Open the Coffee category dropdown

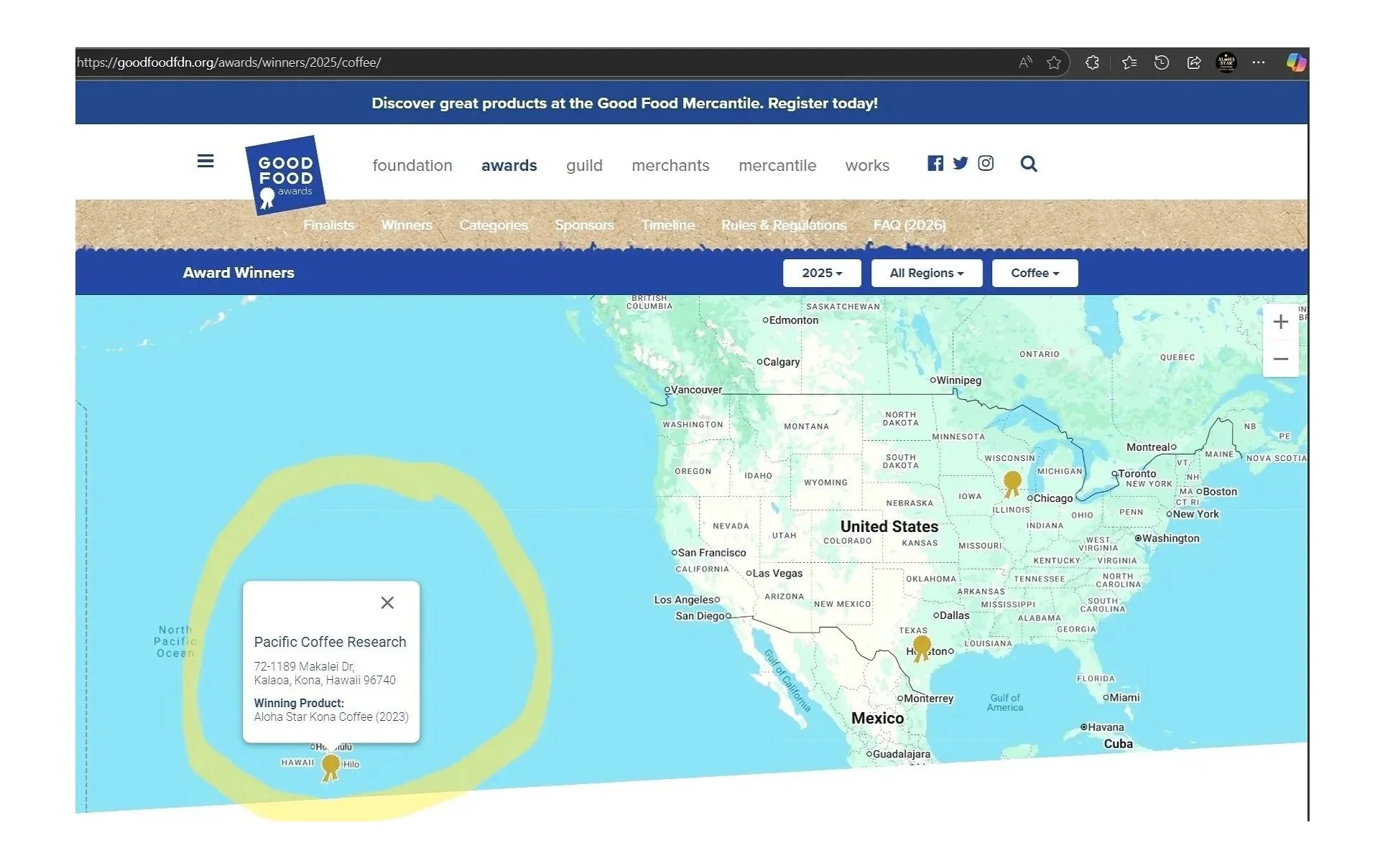click(x=1035, y=273)
